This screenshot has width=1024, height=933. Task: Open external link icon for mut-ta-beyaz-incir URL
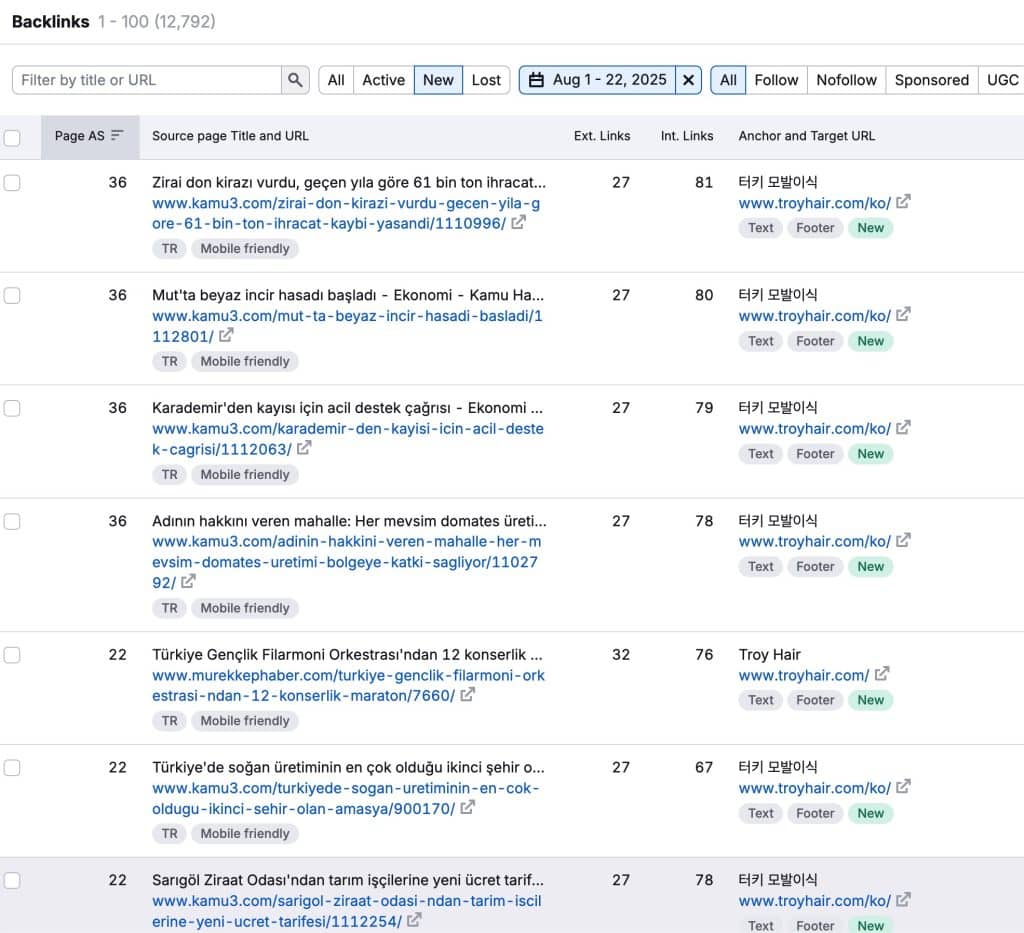click(226, 335)
